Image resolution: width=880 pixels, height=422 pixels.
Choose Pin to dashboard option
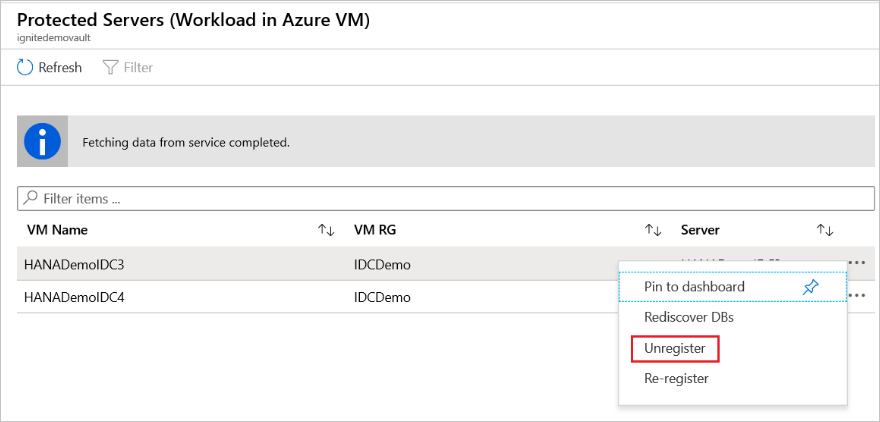coord(694,287)
